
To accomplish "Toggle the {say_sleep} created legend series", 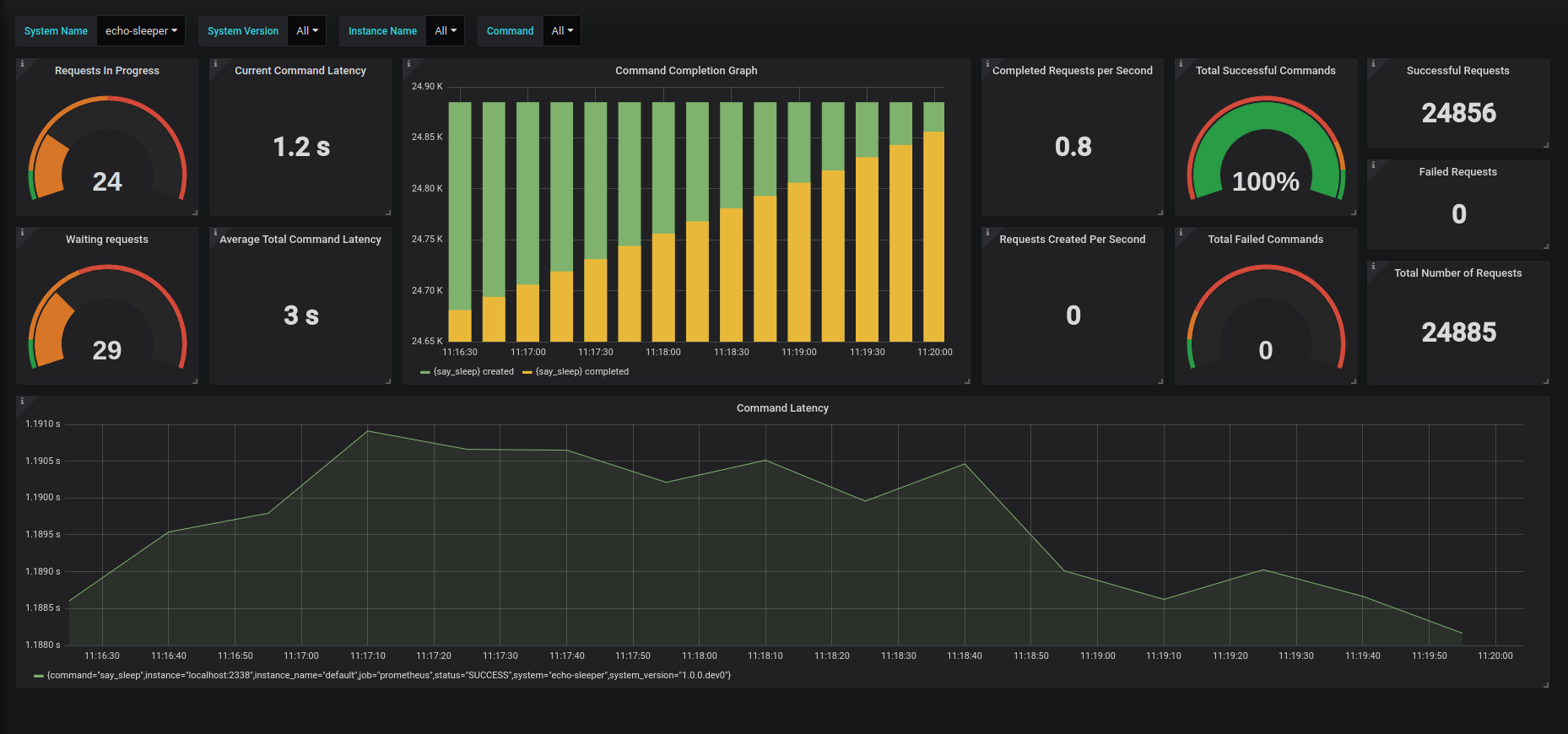I will coord(473,372).
